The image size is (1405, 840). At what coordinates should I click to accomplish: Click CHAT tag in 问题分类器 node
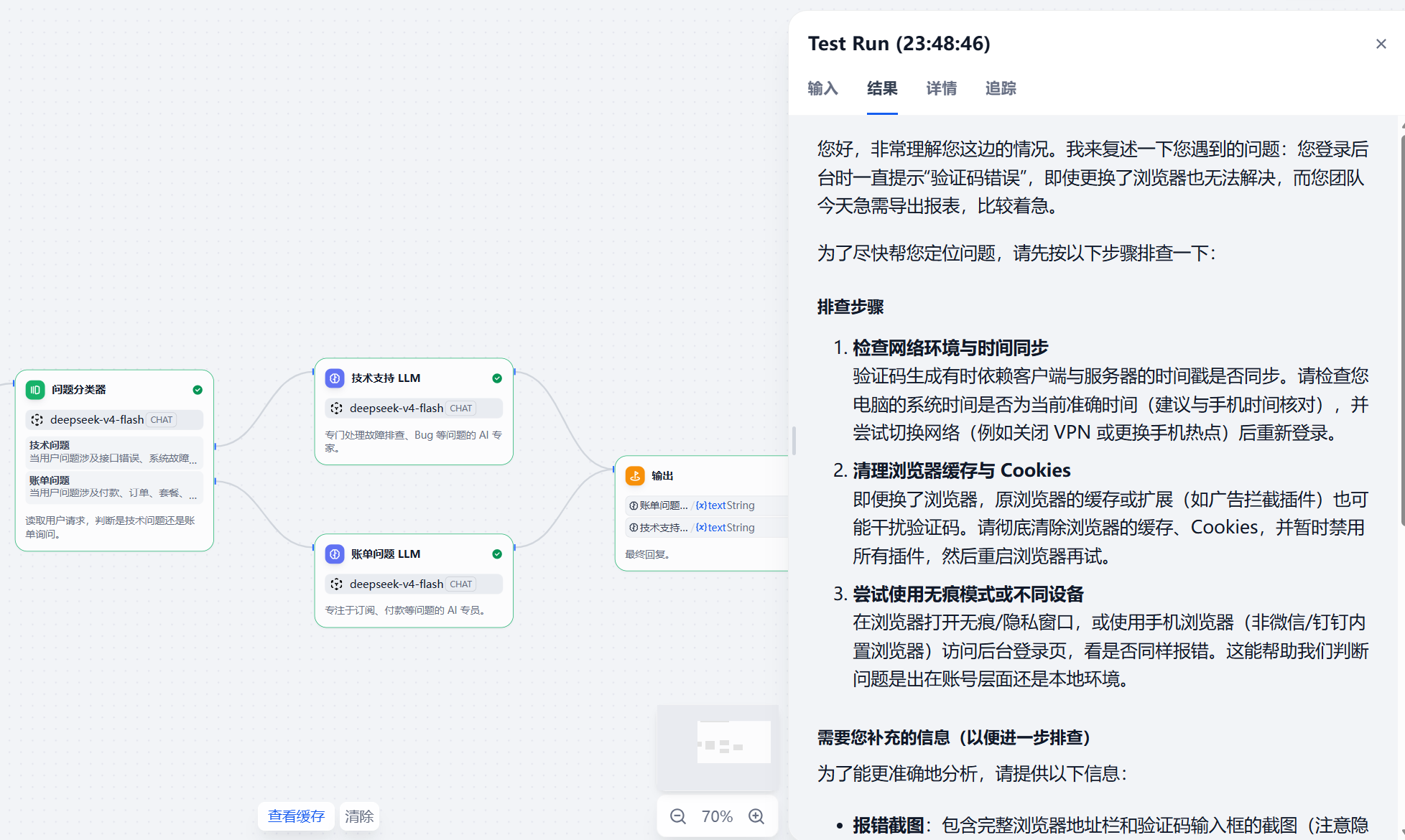point(162,420)
